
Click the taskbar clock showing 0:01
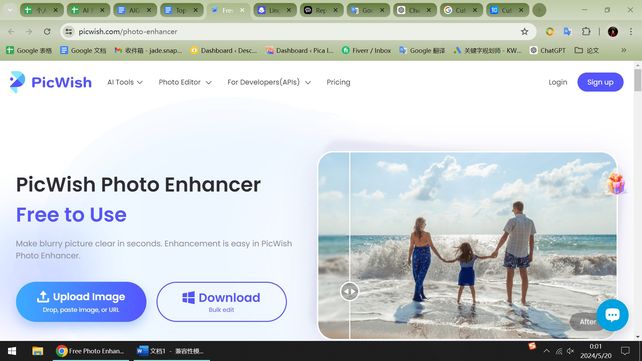[x=596, y=351]
